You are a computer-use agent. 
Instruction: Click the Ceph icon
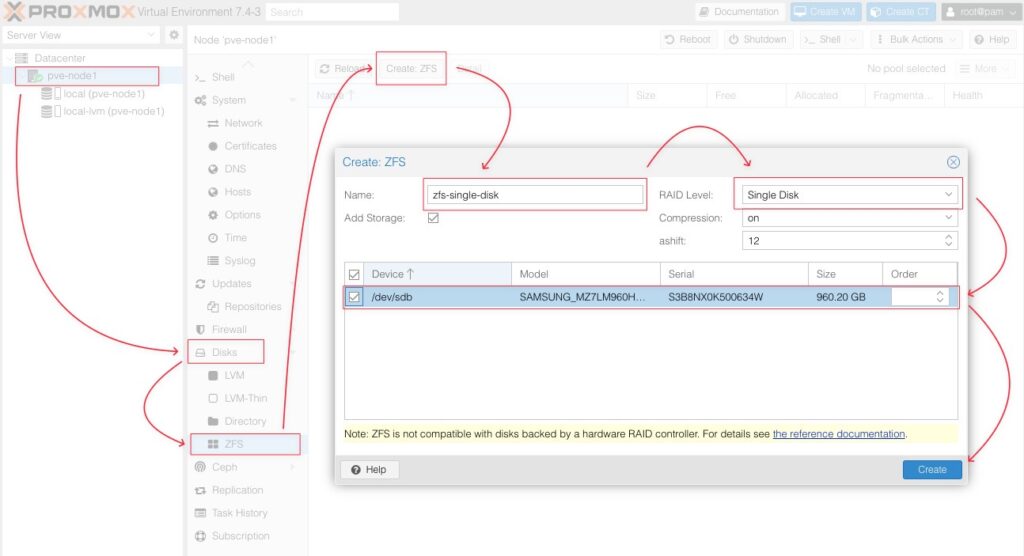tap(200, 467)
